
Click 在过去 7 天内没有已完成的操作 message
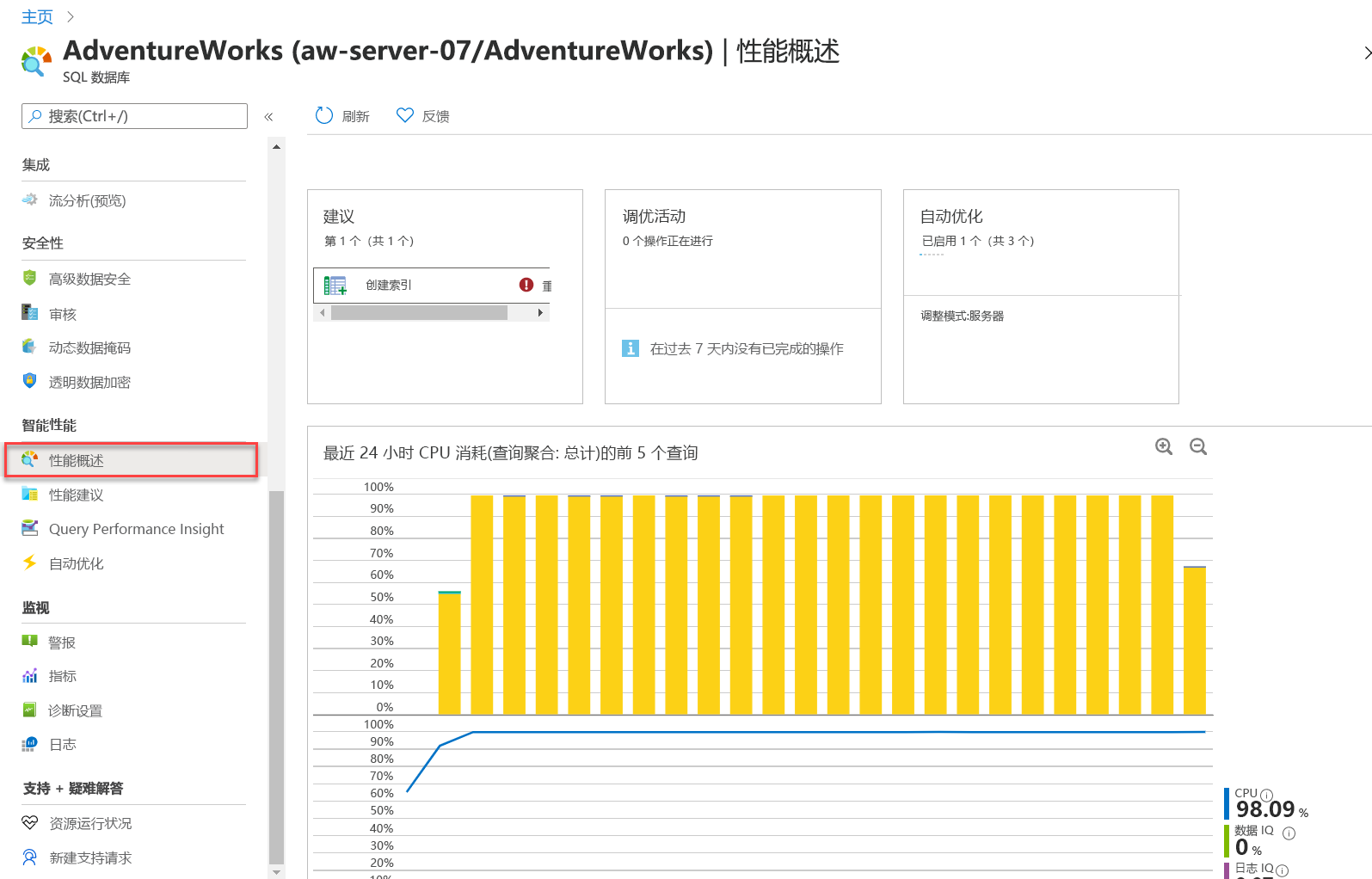click(747, 348)
